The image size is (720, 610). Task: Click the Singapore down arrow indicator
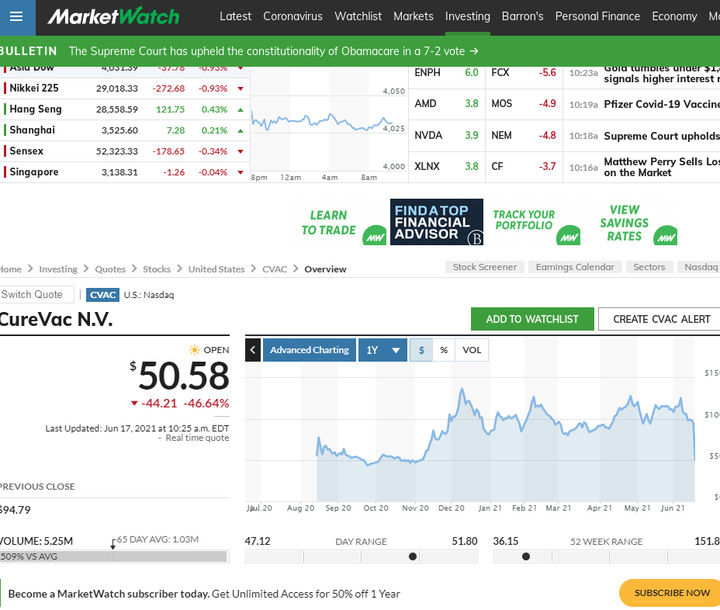[240, 173]
